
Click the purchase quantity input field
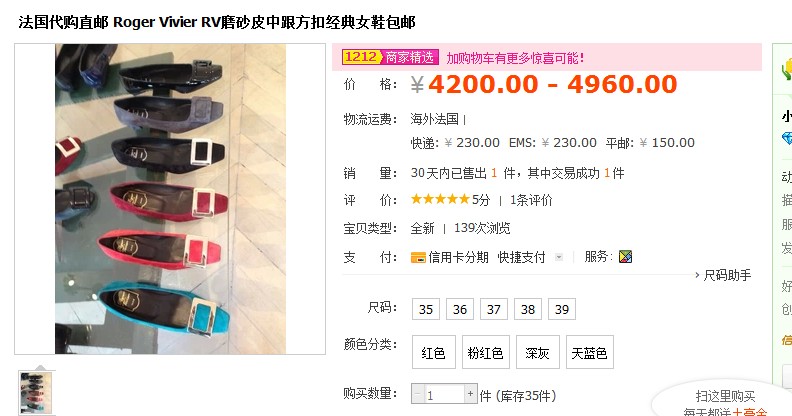click(444, 394)
